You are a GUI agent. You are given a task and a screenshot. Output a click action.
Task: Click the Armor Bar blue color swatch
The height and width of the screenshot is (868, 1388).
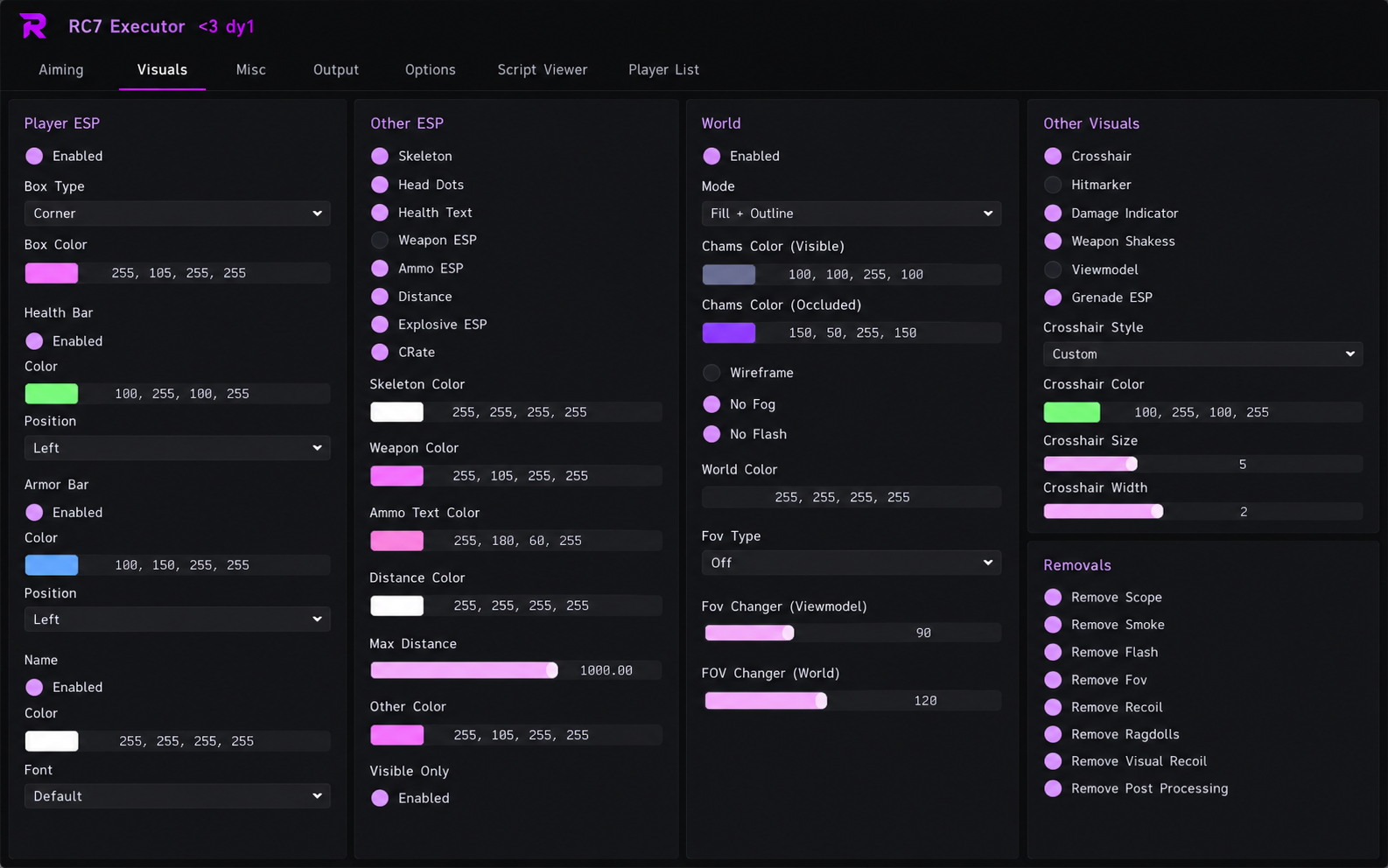(x=52, y=565)
